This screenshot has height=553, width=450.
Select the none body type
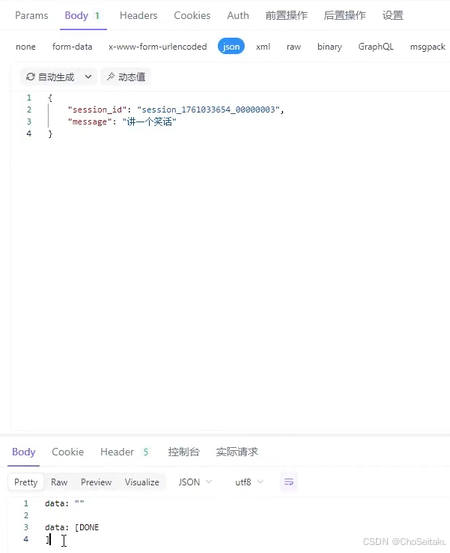coord(25,47)
